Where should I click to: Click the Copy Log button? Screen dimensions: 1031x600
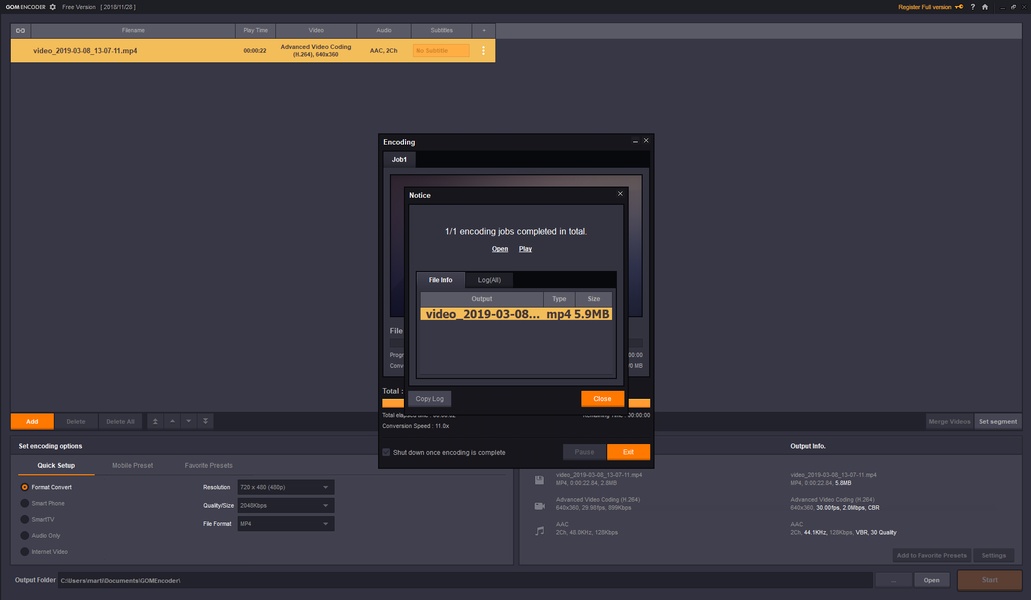point(429,398)
